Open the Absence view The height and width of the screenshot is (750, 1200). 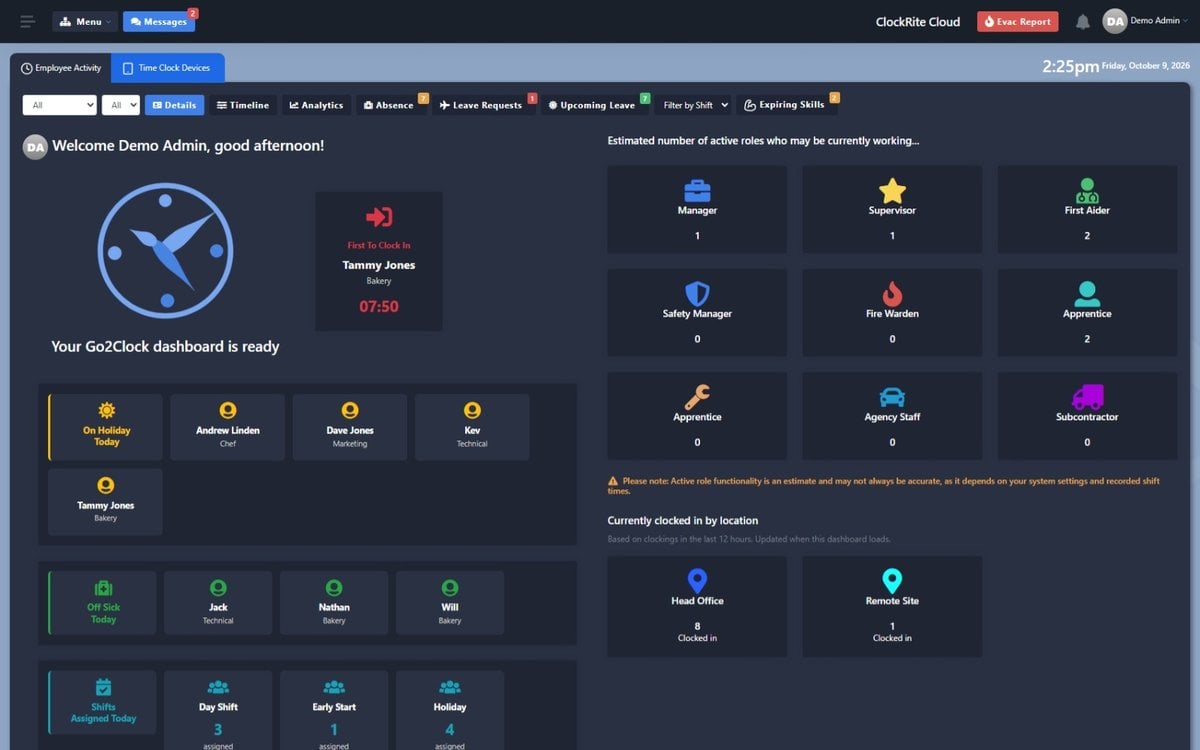point(389,105)
